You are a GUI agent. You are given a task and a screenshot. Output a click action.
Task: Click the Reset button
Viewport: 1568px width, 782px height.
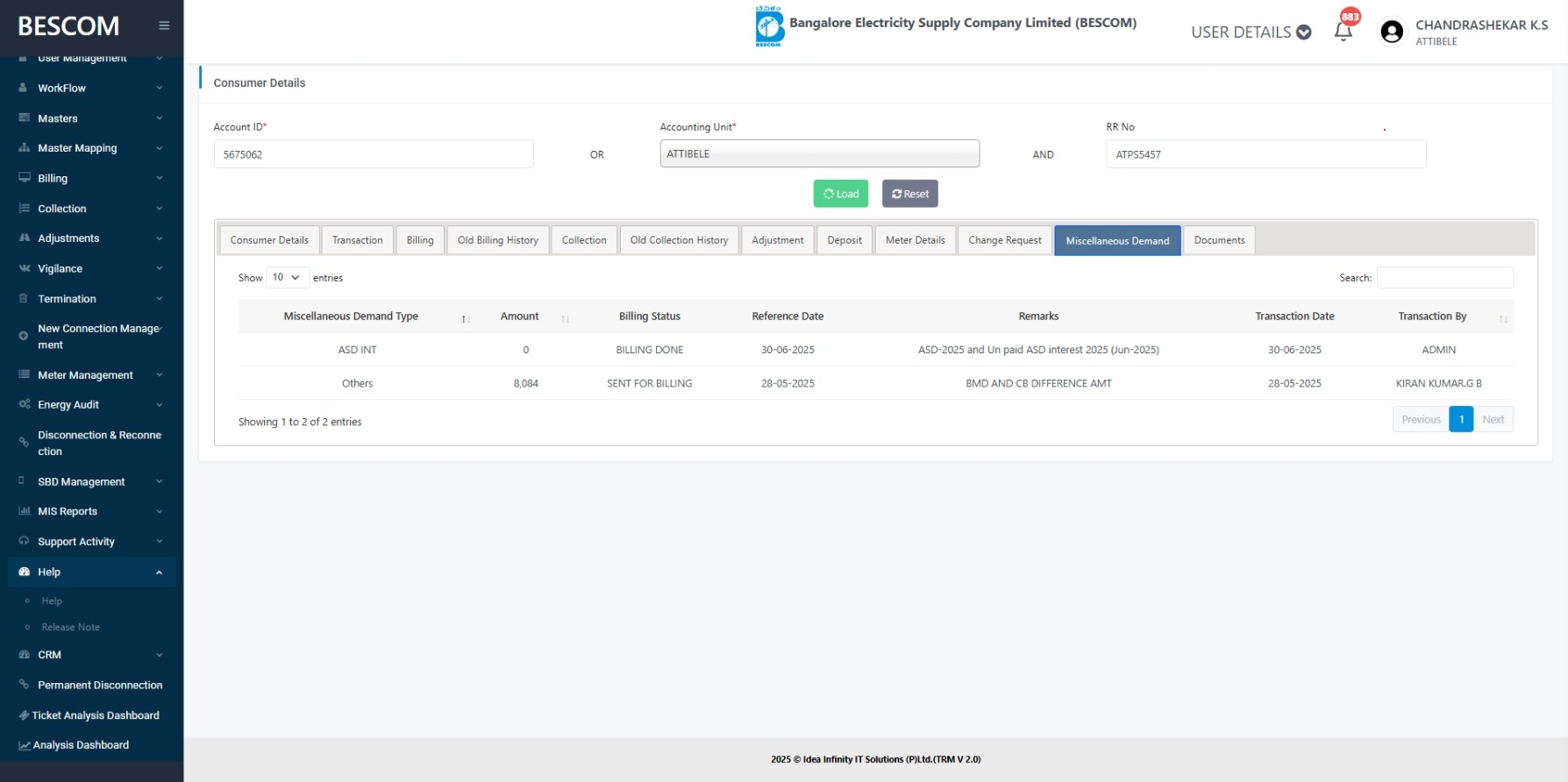click(x=909, y=194)
